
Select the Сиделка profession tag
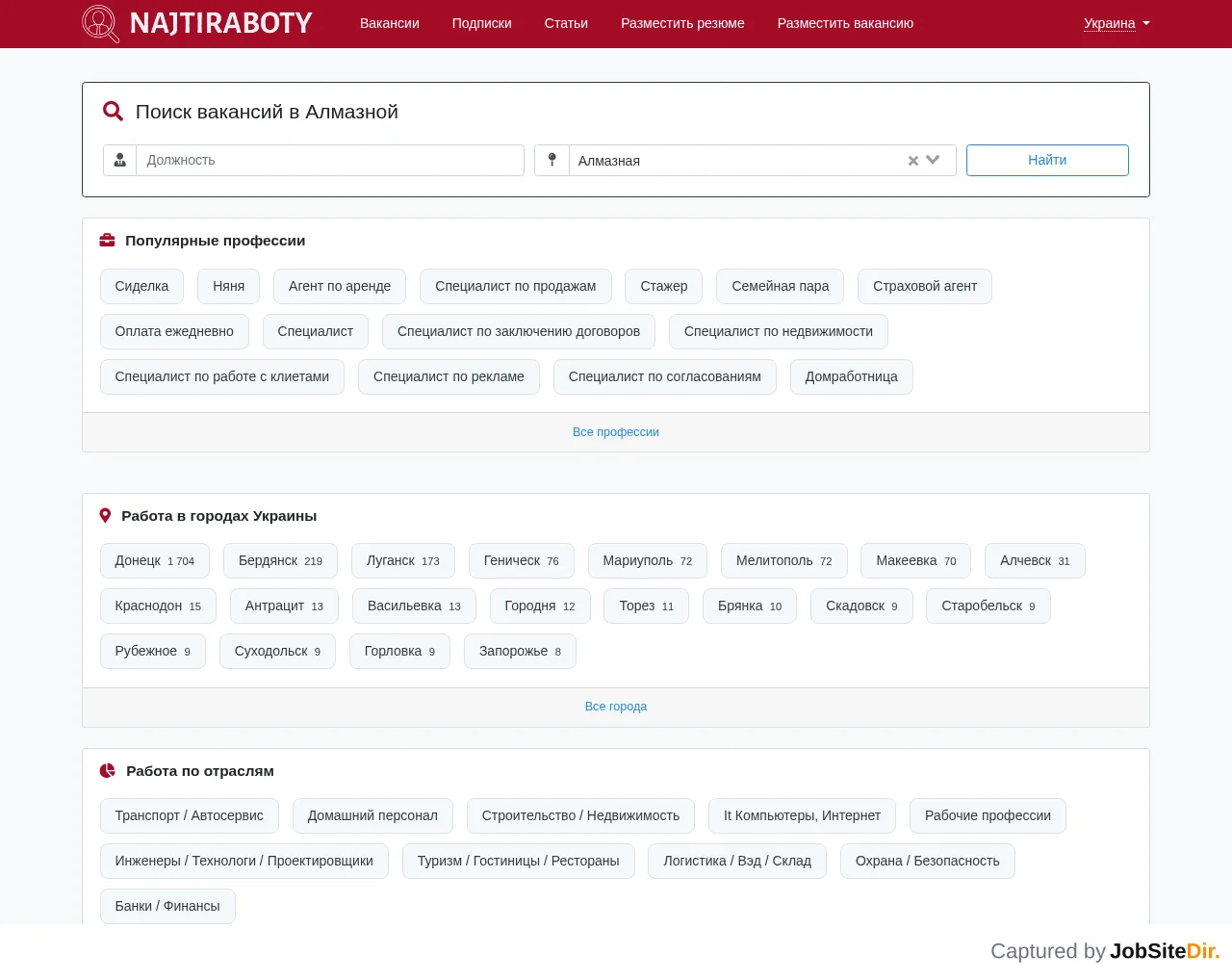pos(141,286)
